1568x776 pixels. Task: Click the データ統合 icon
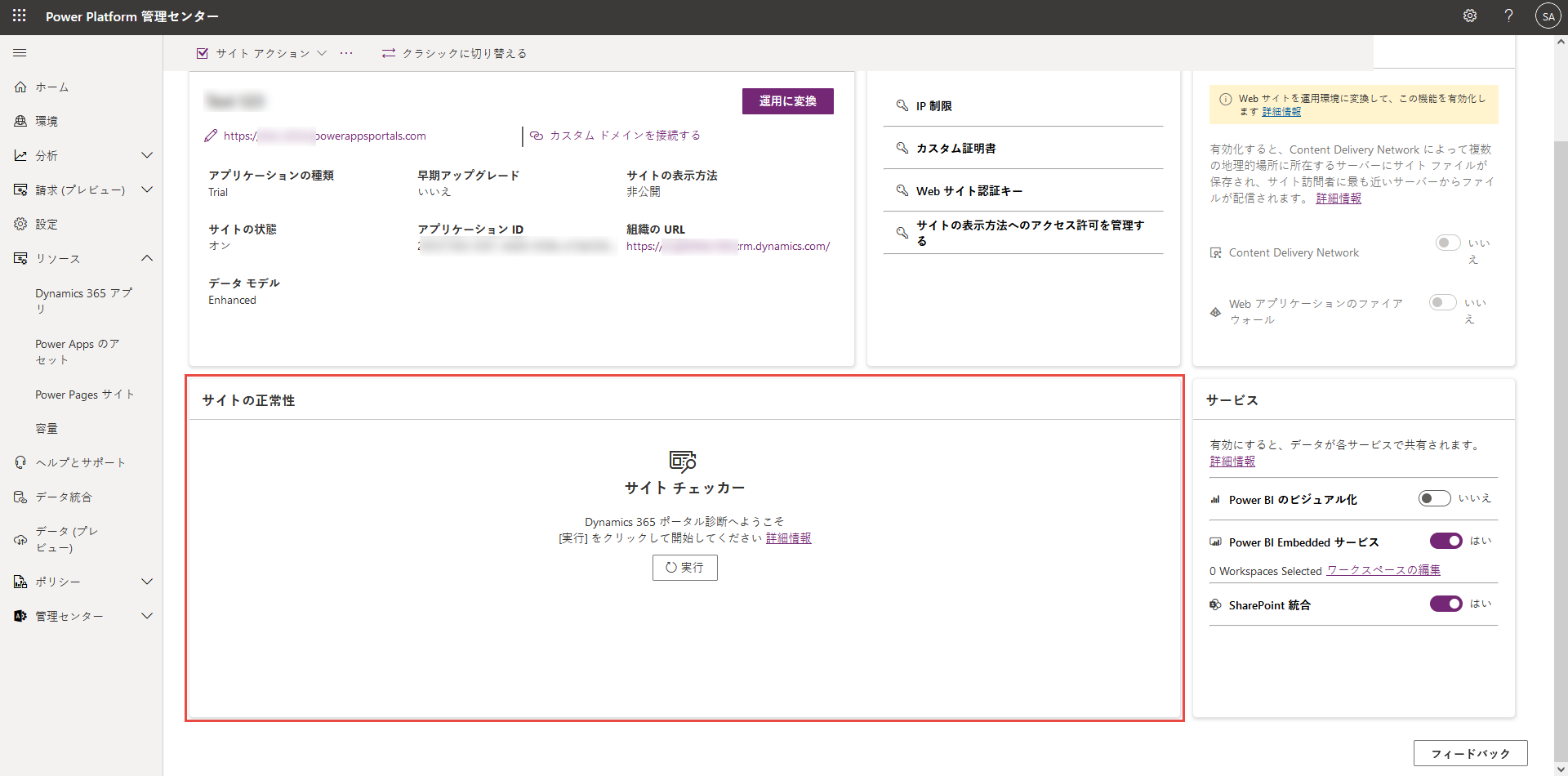[x=20, y=497]
